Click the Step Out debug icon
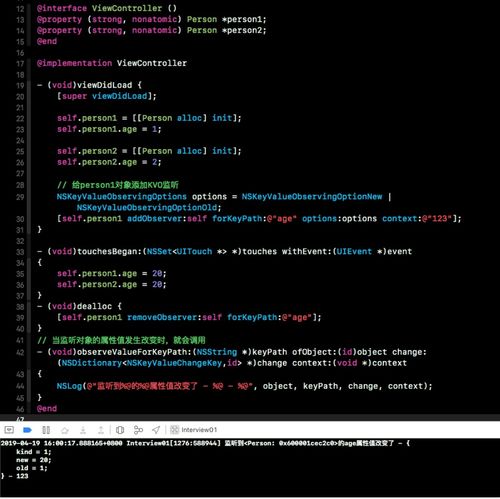 click(x=101, y=430)
